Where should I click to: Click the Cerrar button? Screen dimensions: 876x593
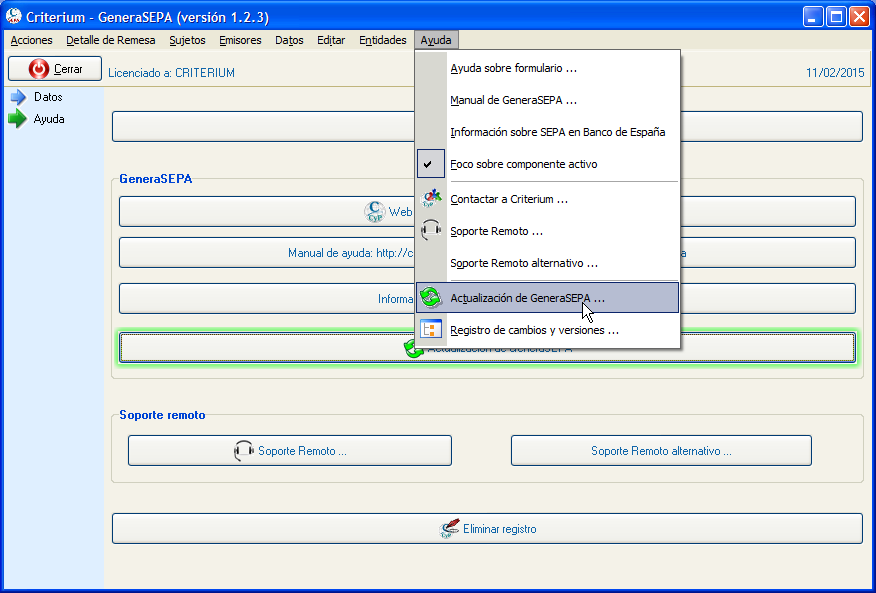click(55, 69)
